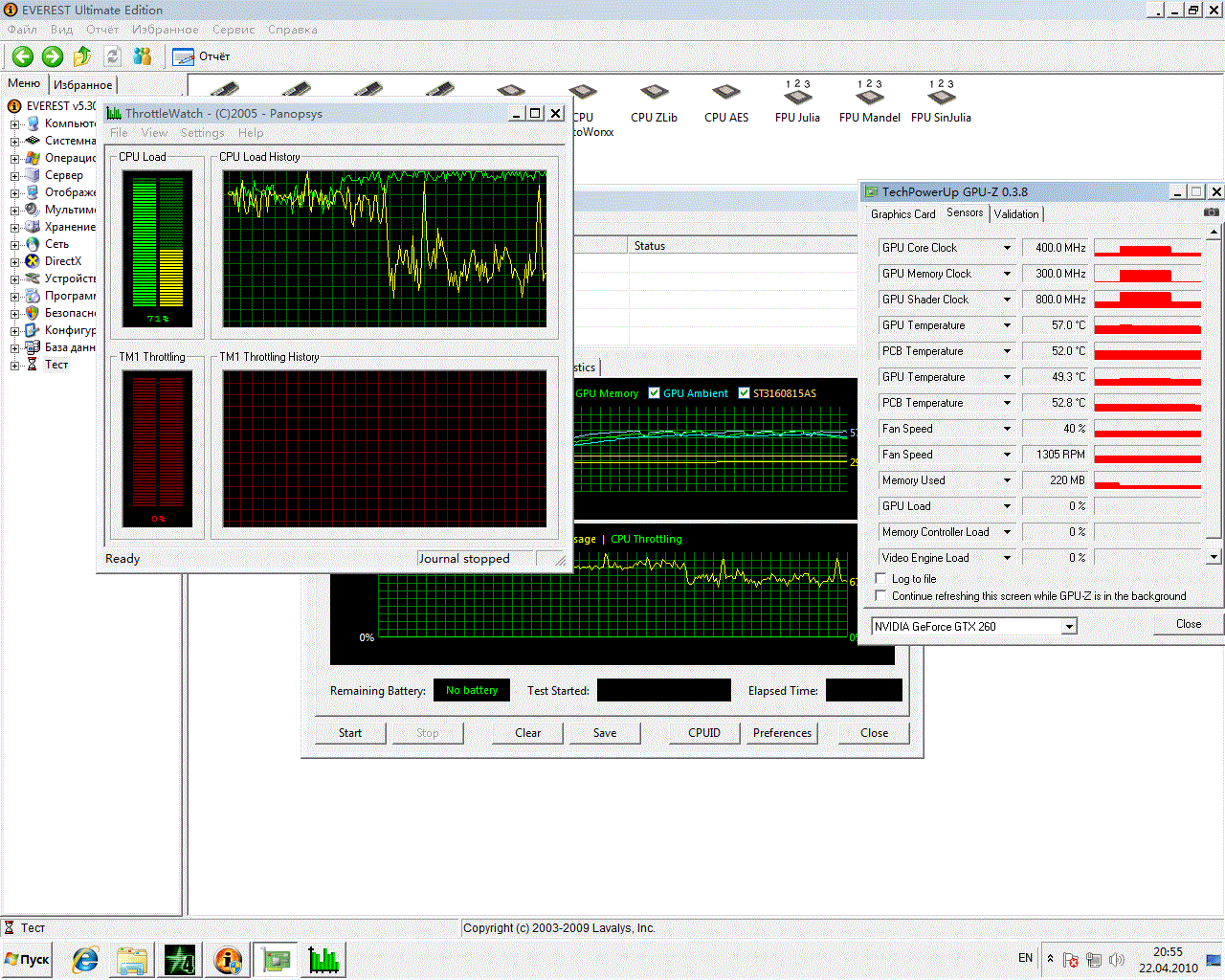Click the Close button in GPU-Z
The height and width of the screenshot is (980, 1225).
(x=1189, y=624)
